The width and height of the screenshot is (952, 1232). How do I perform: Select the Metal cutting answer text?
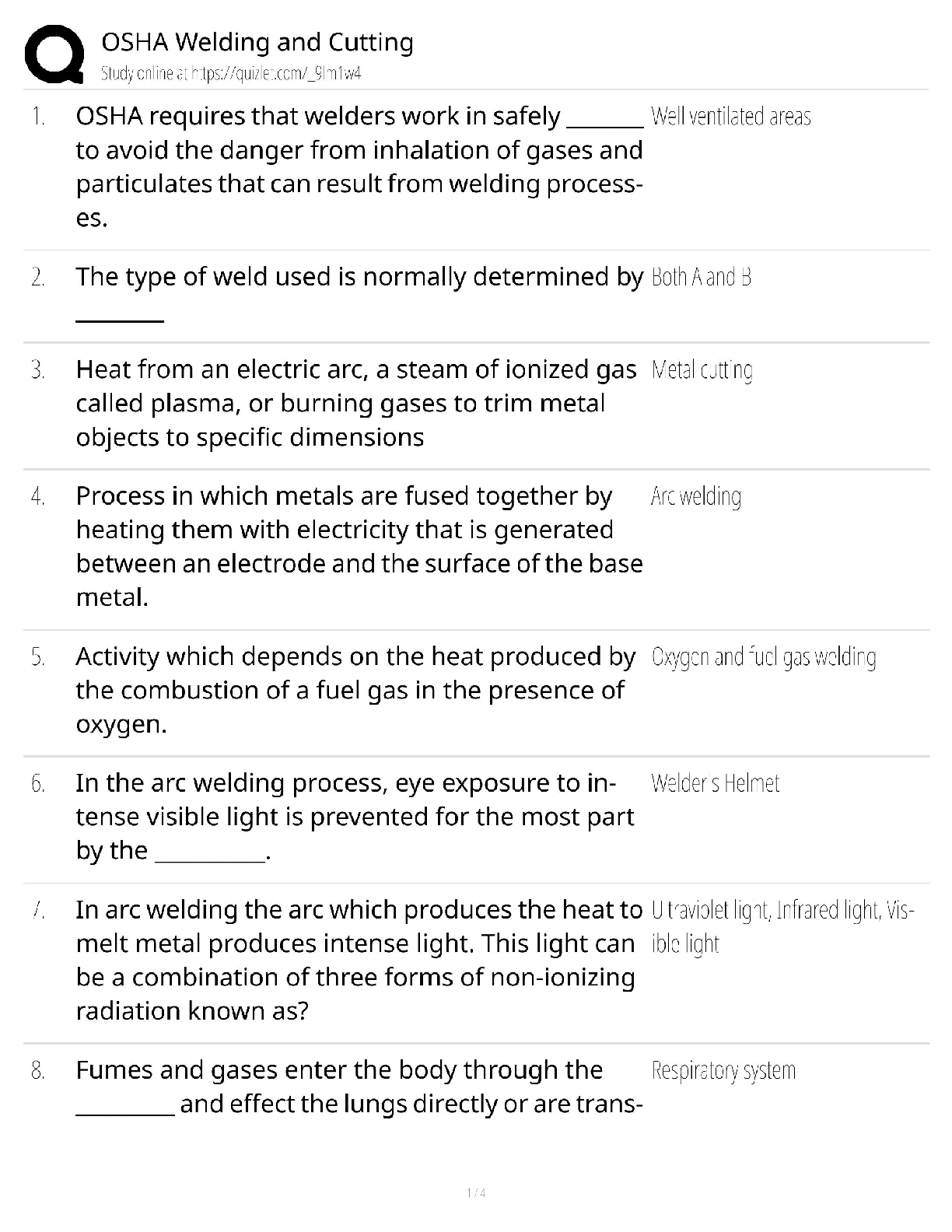pos(702,370)
